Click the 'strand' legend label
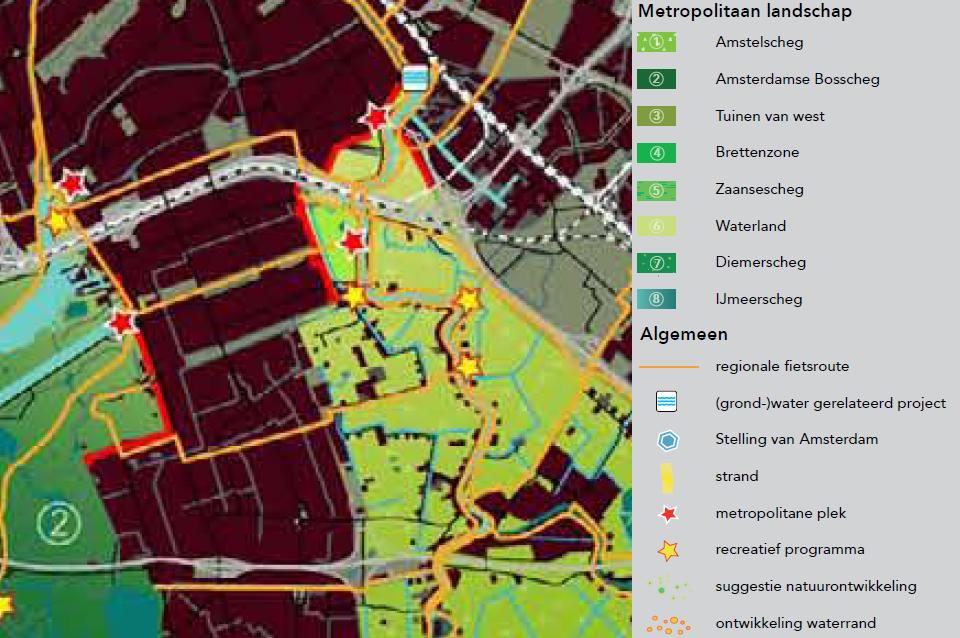The width and height of the screenshot is (960, 638). 737,476
